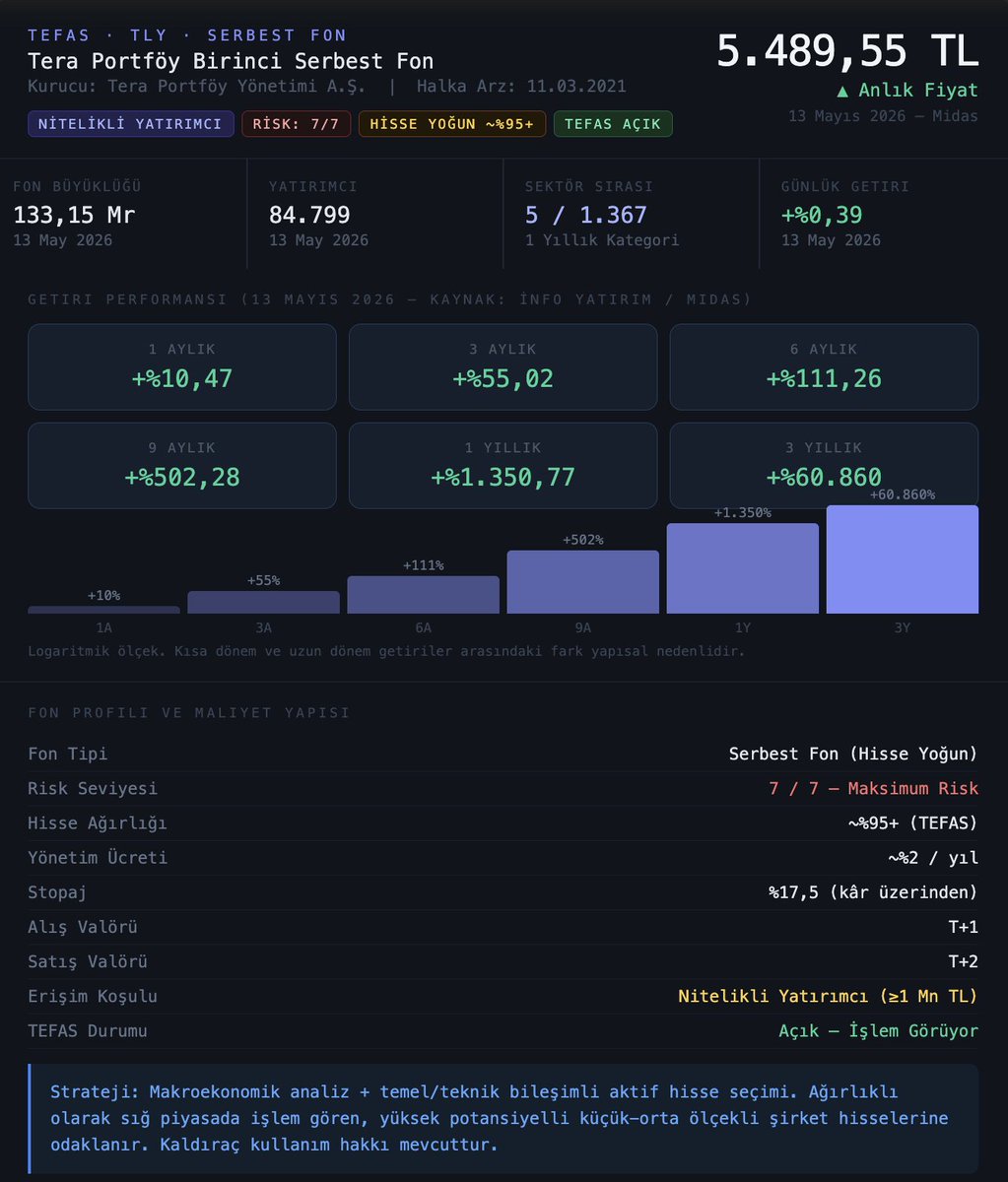The width and height of the screenshot is (1008, 1182).
Task: Click the Nitelikli Yatırımcı (≥1 Mn TL) value
Action: coord(829,996)
